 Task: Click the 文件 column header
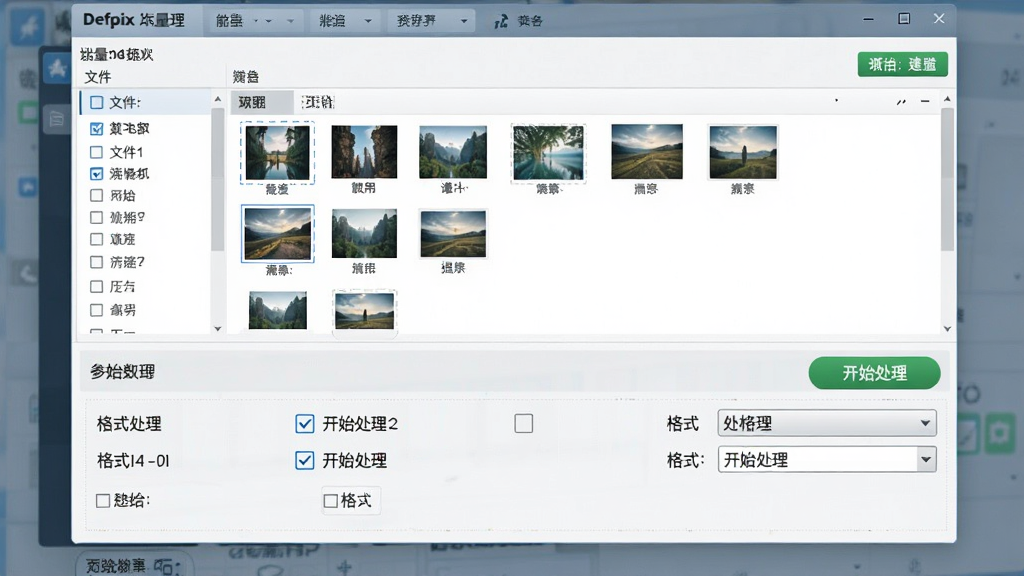point(98,77)
